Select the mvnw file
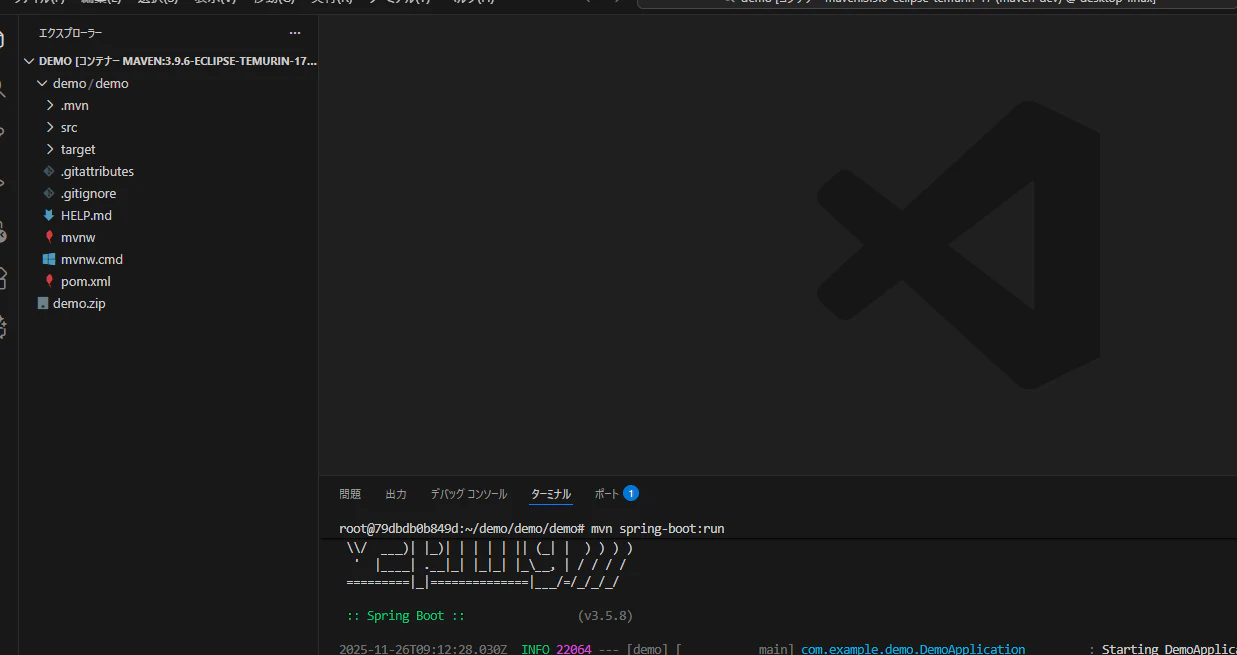Viewport: 1237px width, 655px height. coord(78,237)
